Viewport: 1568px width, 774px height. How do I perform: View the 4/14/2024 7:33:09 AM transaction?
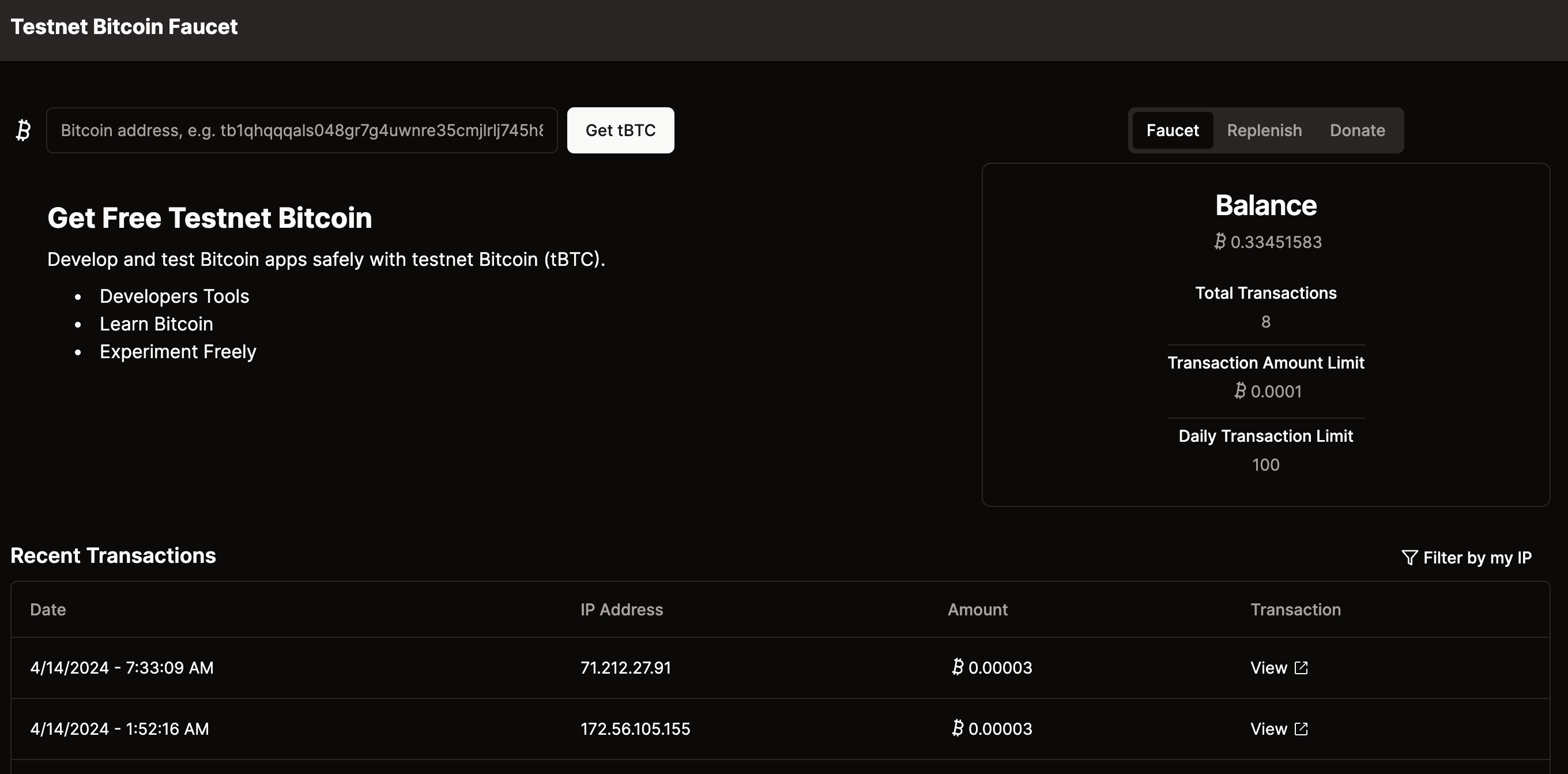coord(1268,668)
